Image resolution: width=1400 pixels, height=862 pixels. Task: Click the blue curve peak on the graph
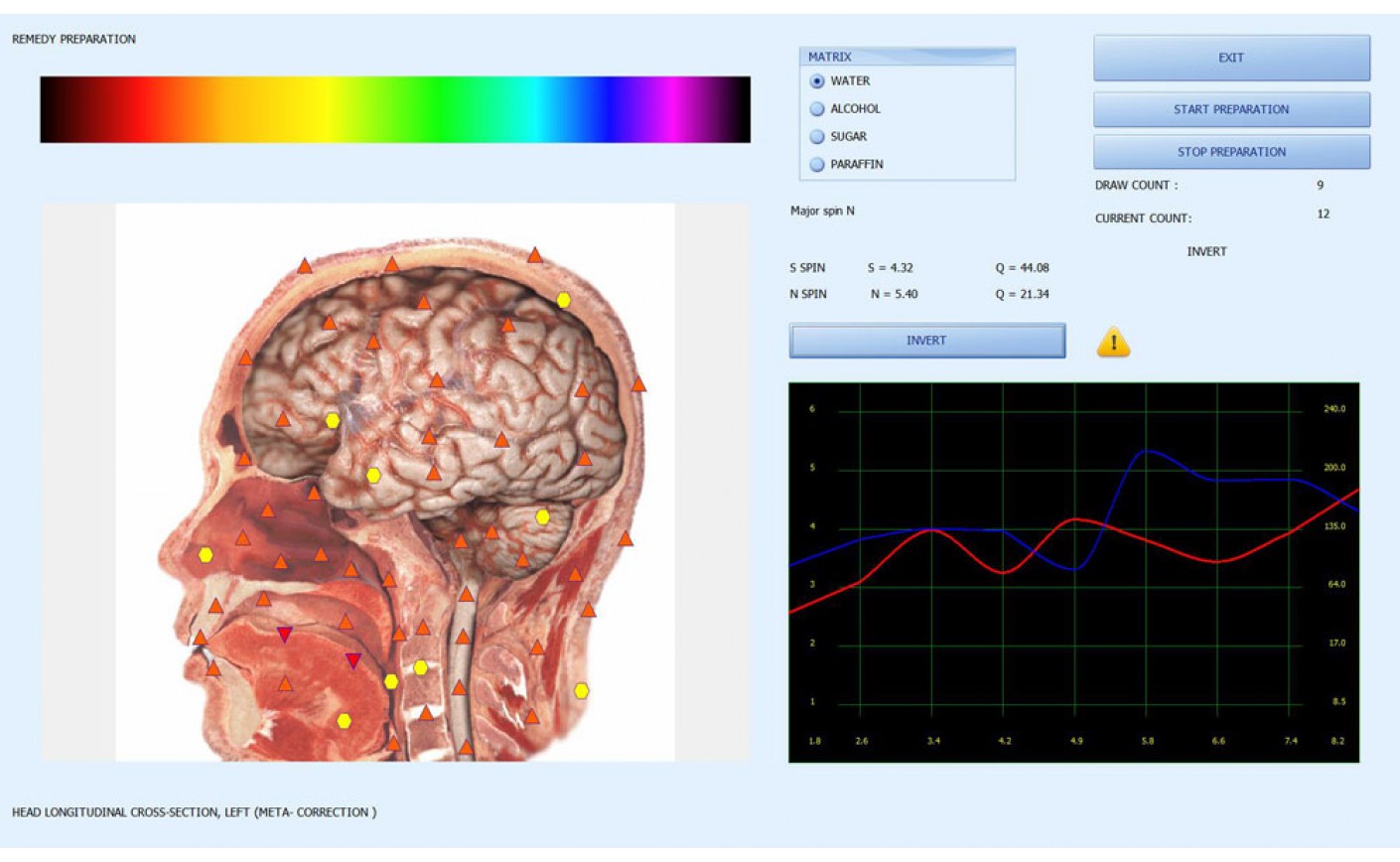(x=1147, y=451)
